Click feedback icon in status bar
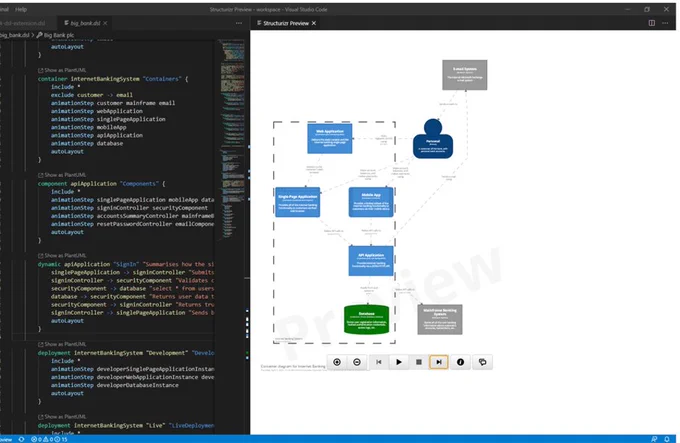Image resolution: width=680 pixels, height=443 pixels. pyautogui.click(x=654, y=439)
